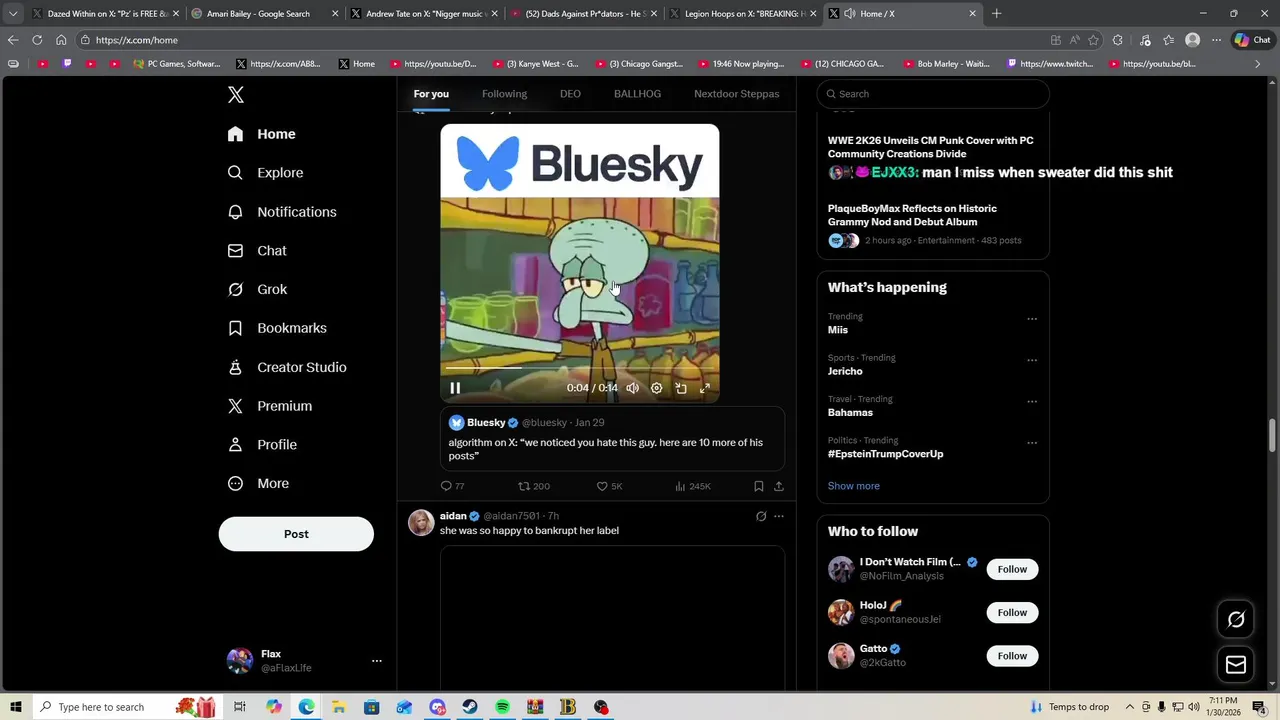Open the Copilot Chat button in the browser toolbar
This screenshot has height=720, width=1280.
[x=1253, y=40]
